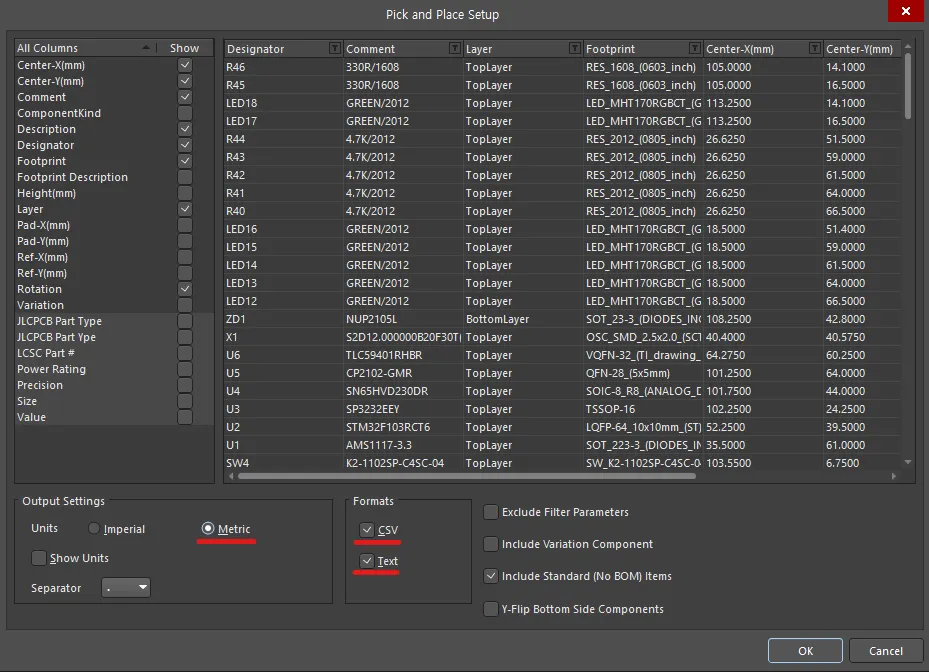Toggle Layer column show checkbox
929x672 pixels.
[x=185, y=209]
